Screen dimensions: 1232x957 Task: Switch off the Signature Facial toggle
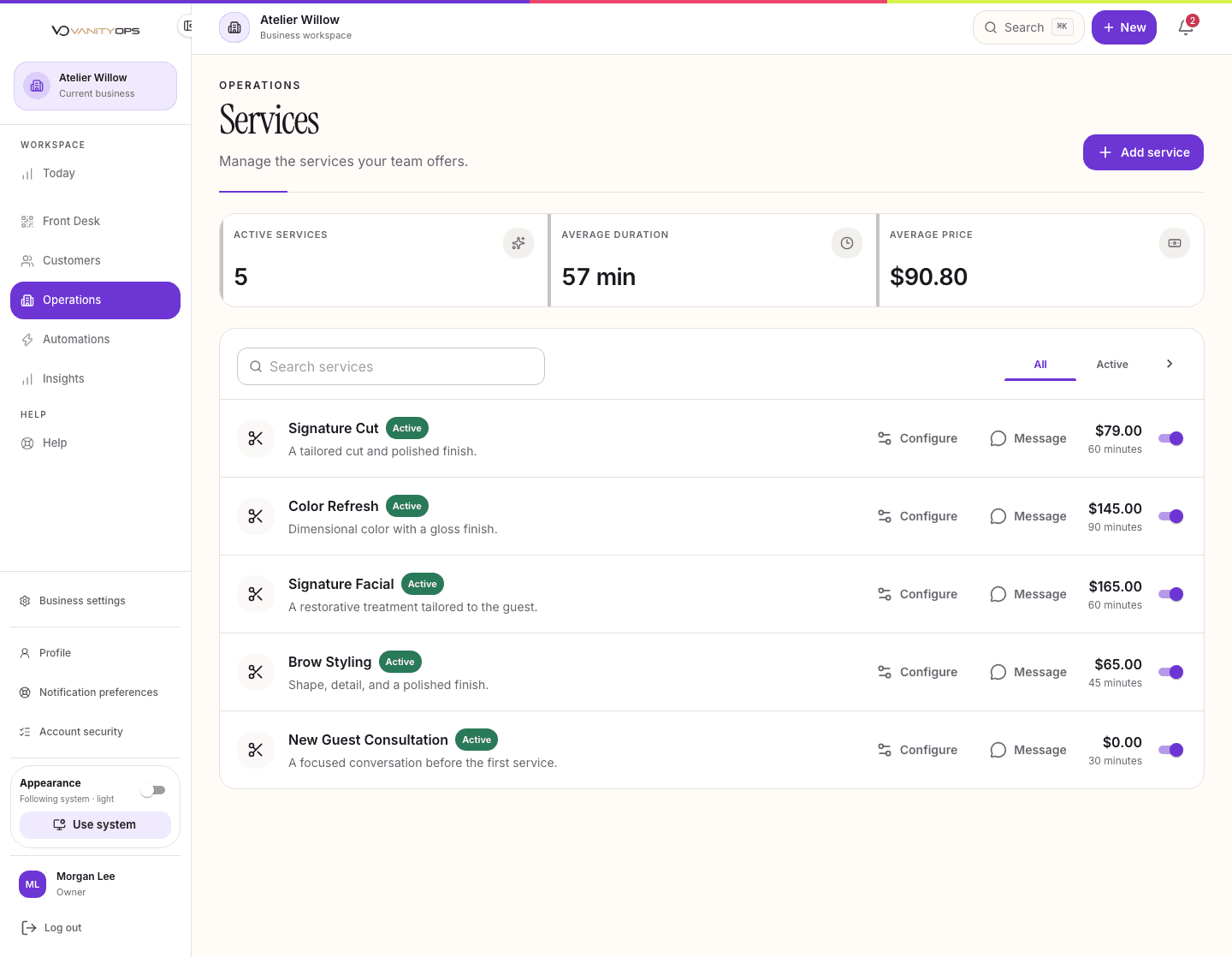1170,594
